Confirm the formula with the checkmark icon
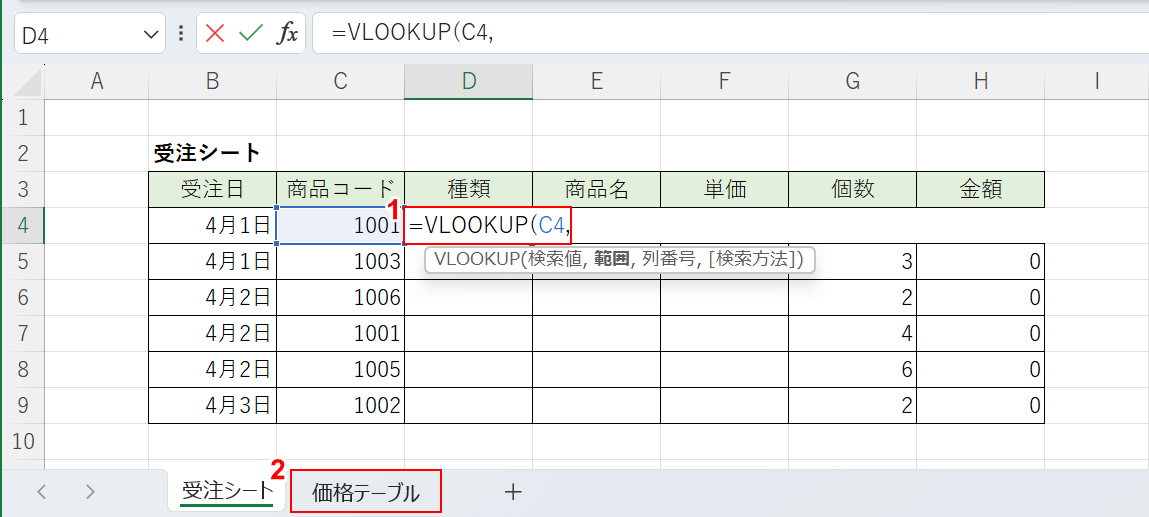Screen dimensions: 1149x517 pyautogui.click(x=251, y=34)
